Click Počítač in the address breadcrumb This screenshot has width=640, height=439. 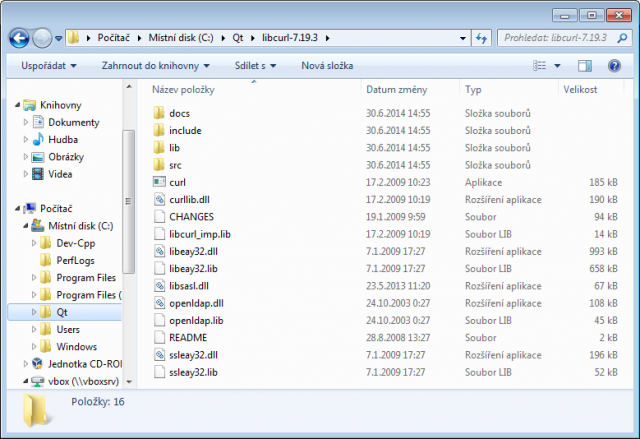pyautogui.click(x=113, y=38)
